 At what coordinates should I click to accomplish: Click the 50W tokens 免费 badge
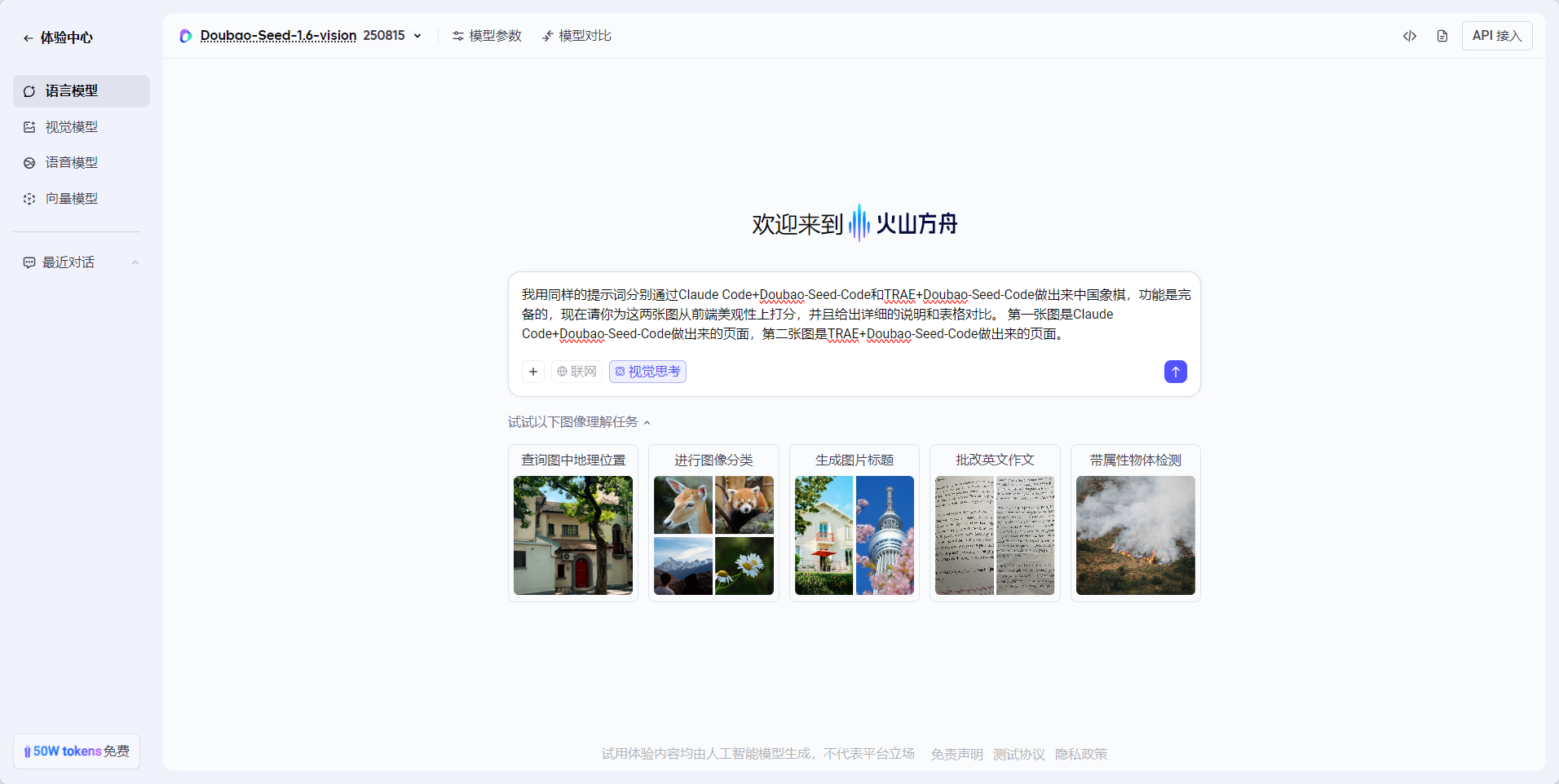click(x=77, y=751)
